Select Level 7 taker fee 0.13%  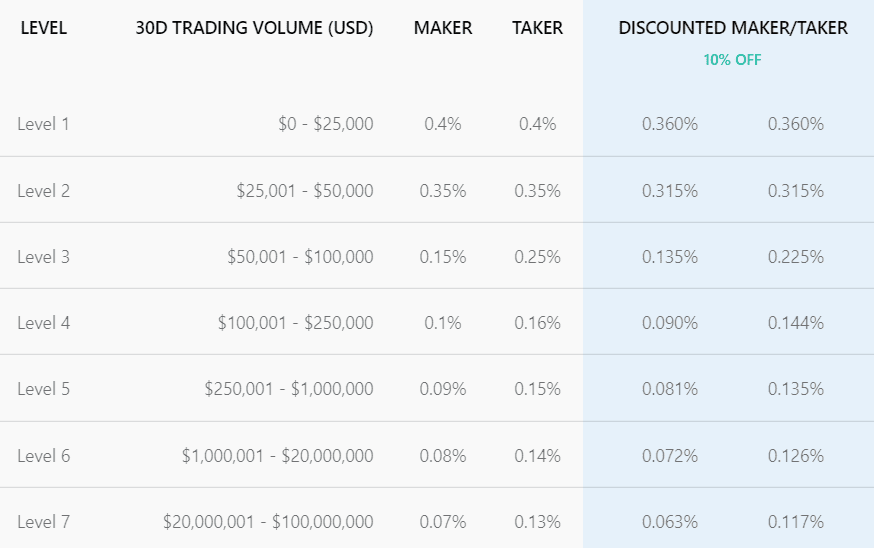click(x=537, y=522)
